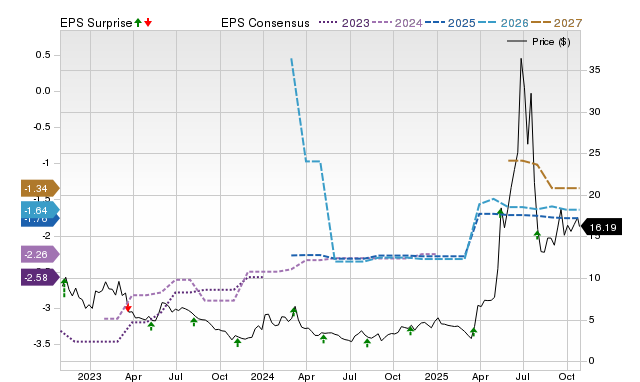
Task: Toggle the 2024 EPS consensus legend entry
Action: (x=397, y=23)
